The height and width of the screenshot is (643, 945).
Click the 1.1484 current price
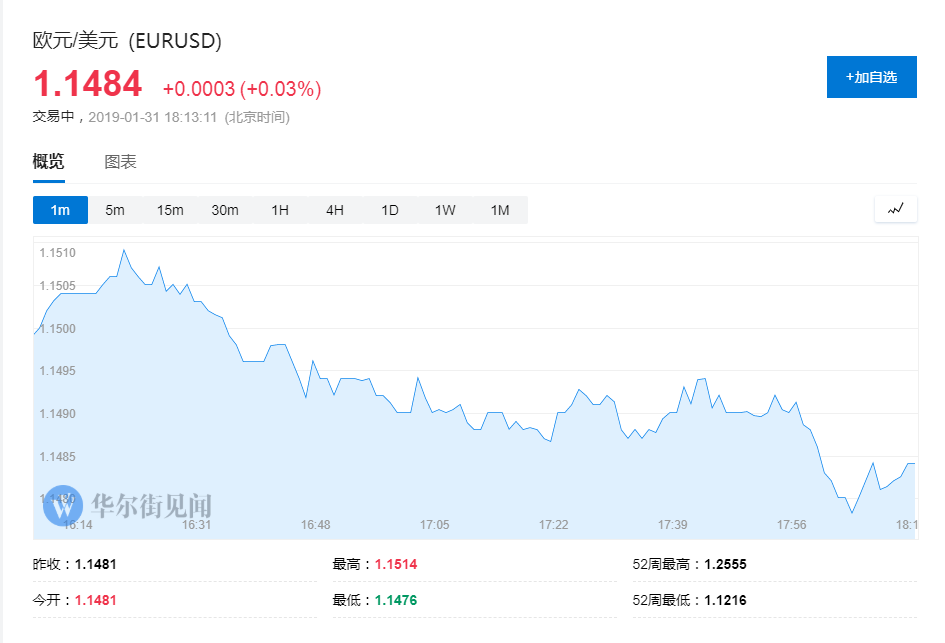click(88, 84)
